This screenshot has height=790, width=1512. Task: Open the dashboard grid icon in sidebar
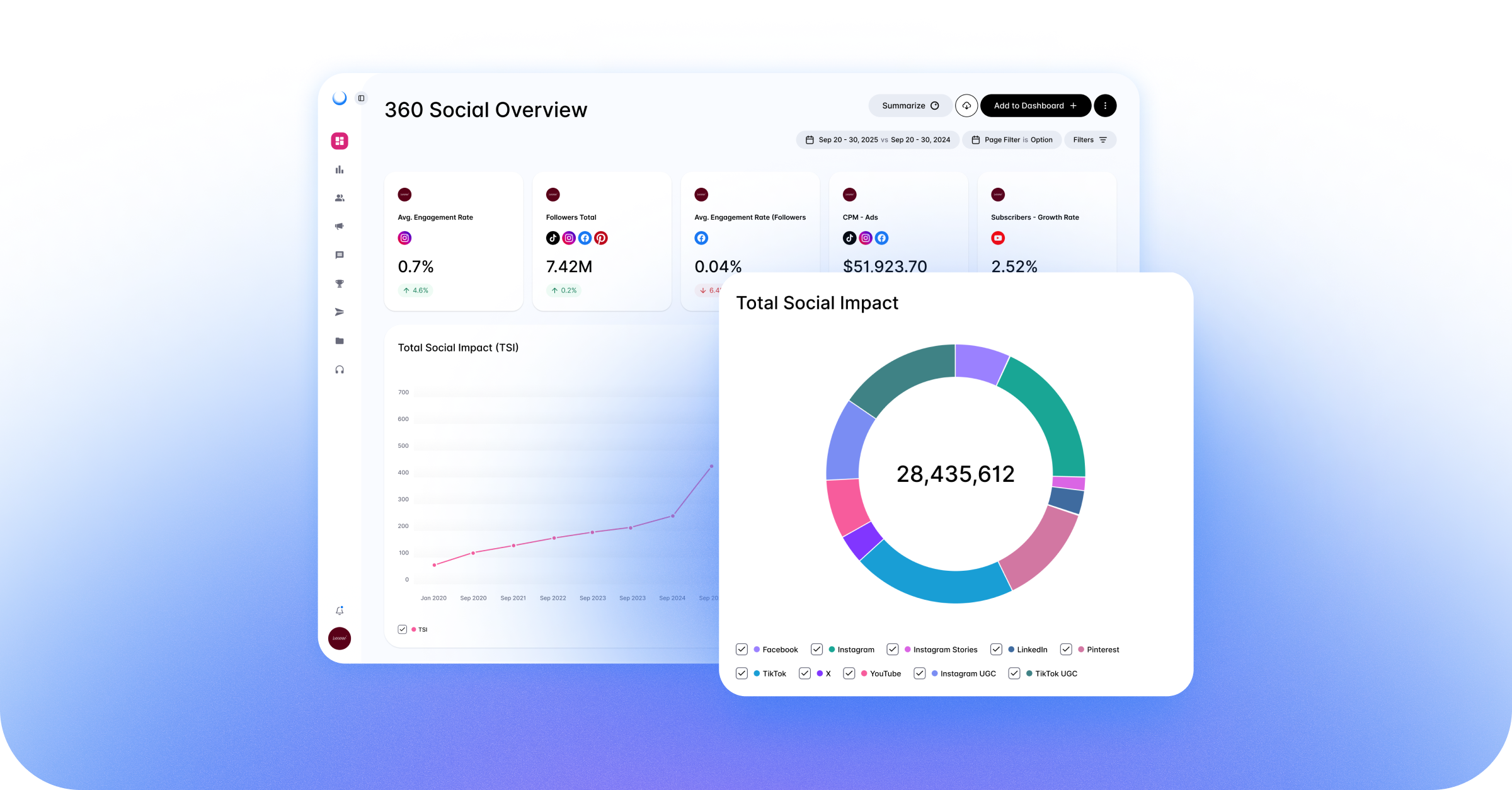(340, 141)
